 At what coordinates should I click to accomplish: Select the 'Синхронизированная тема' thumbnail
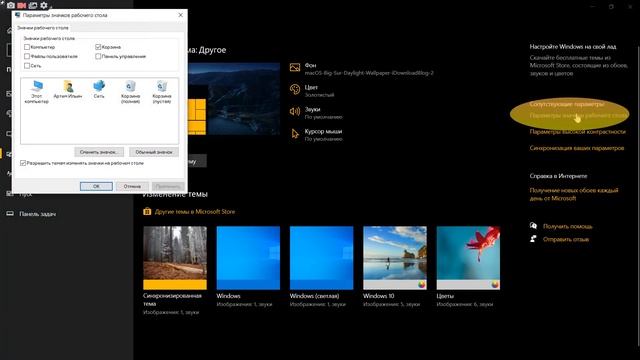(175, 258)
